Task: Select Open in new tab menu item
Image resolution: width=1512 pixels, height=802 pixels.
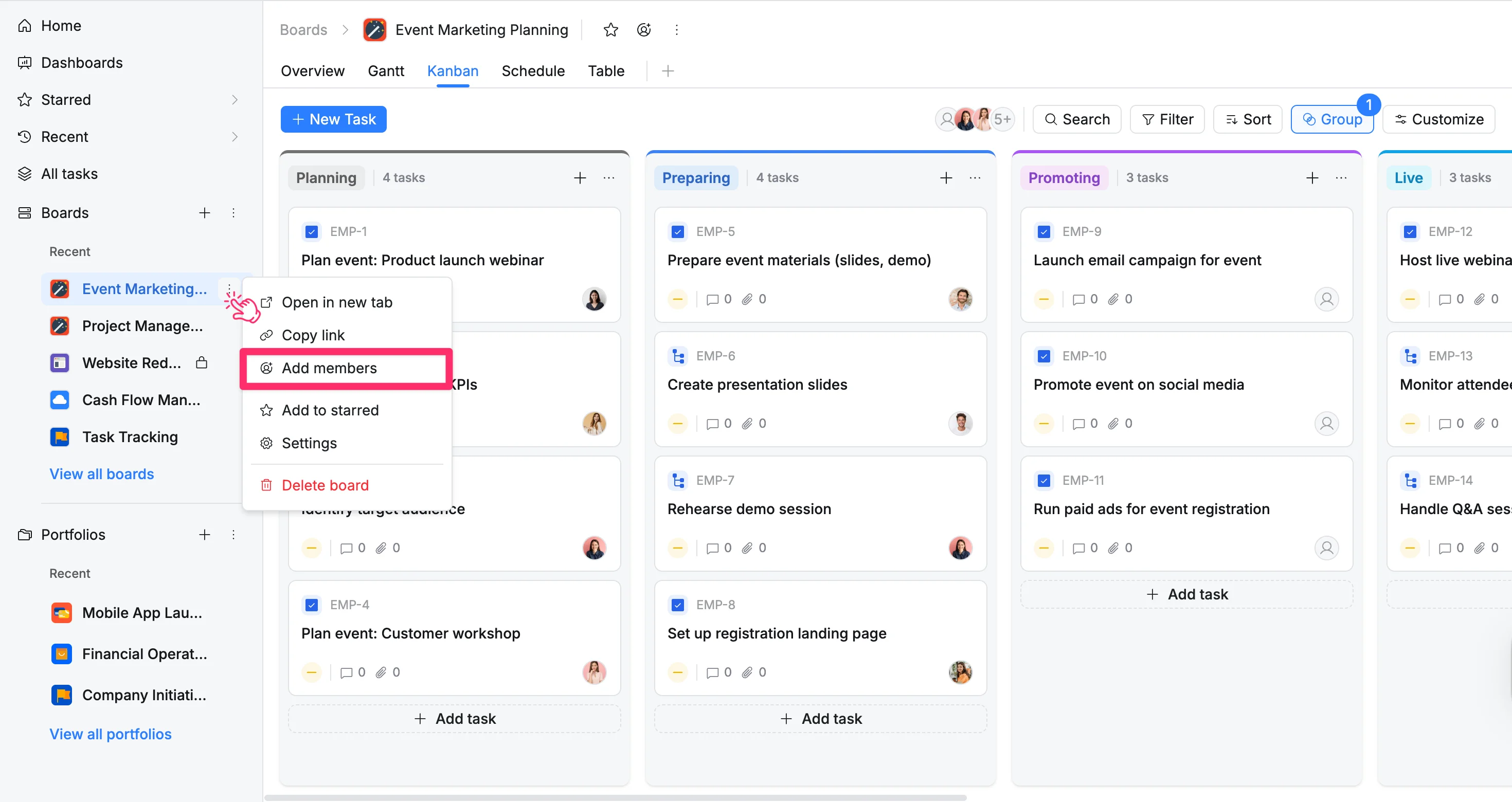Action: pos(348,302)
